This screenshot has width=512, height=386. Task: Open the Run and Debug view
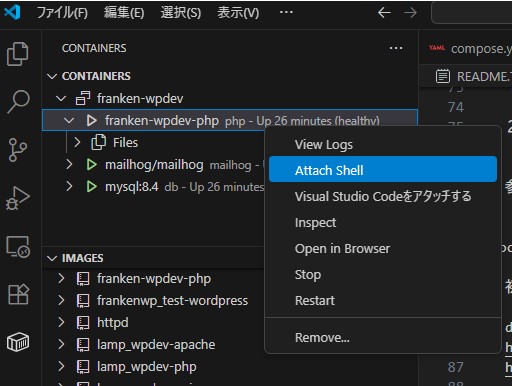[18, 198]
